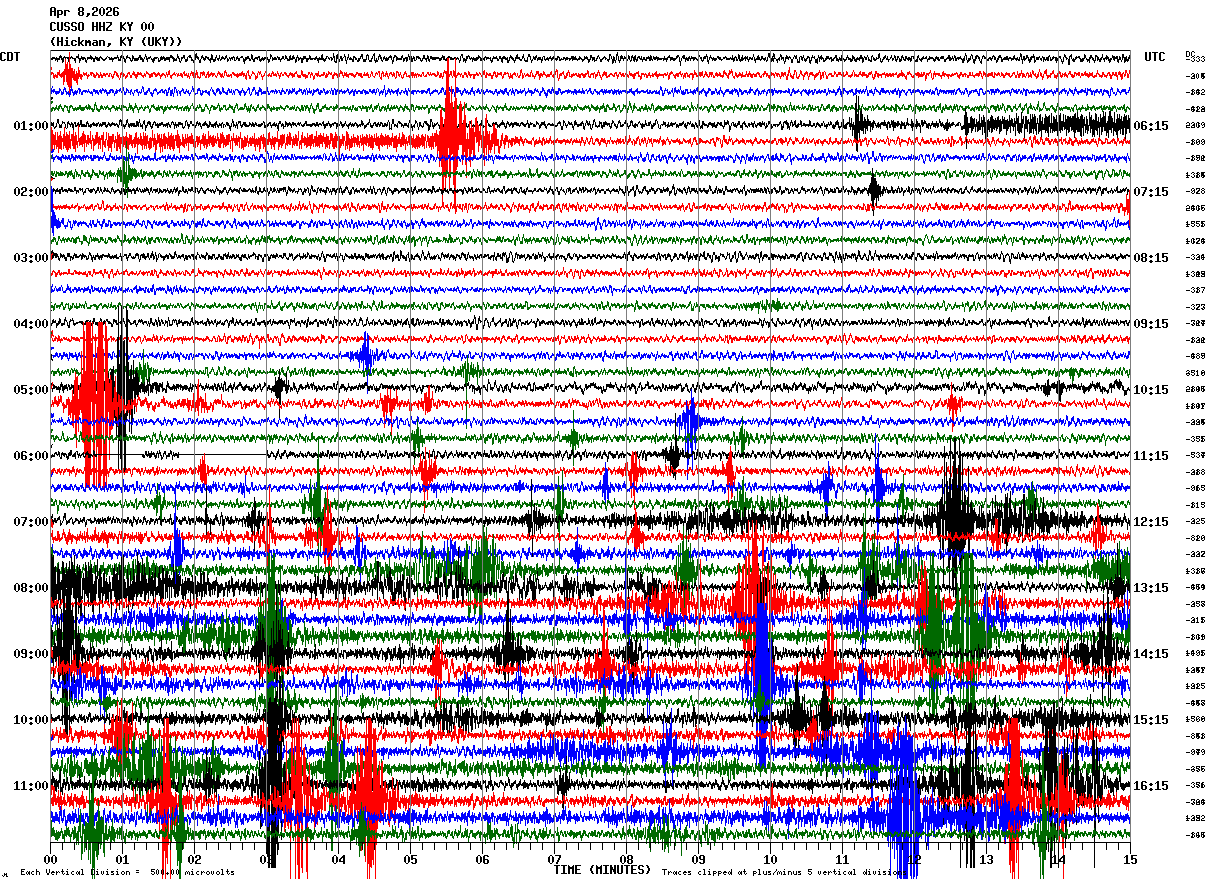The width and height of the screenshot is (1210, 886).
Task: Click the '15:15' UTC time label
Action: (1151, 720)
